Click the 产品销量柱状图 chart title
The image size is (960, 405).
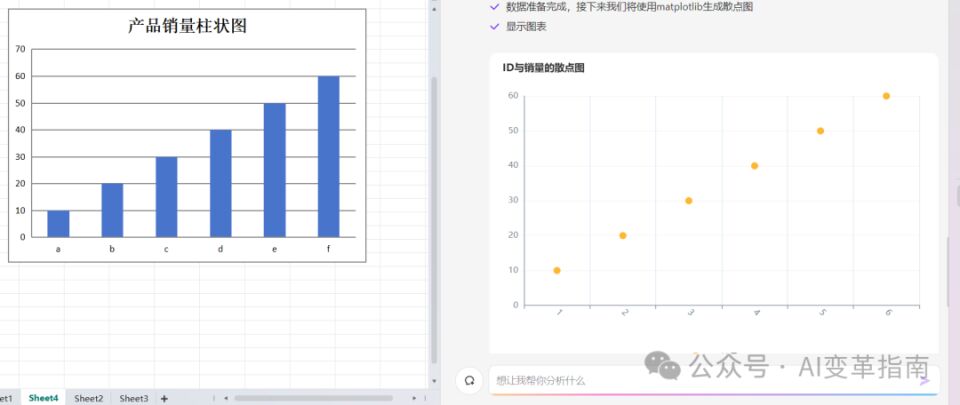tap(187, 27)
